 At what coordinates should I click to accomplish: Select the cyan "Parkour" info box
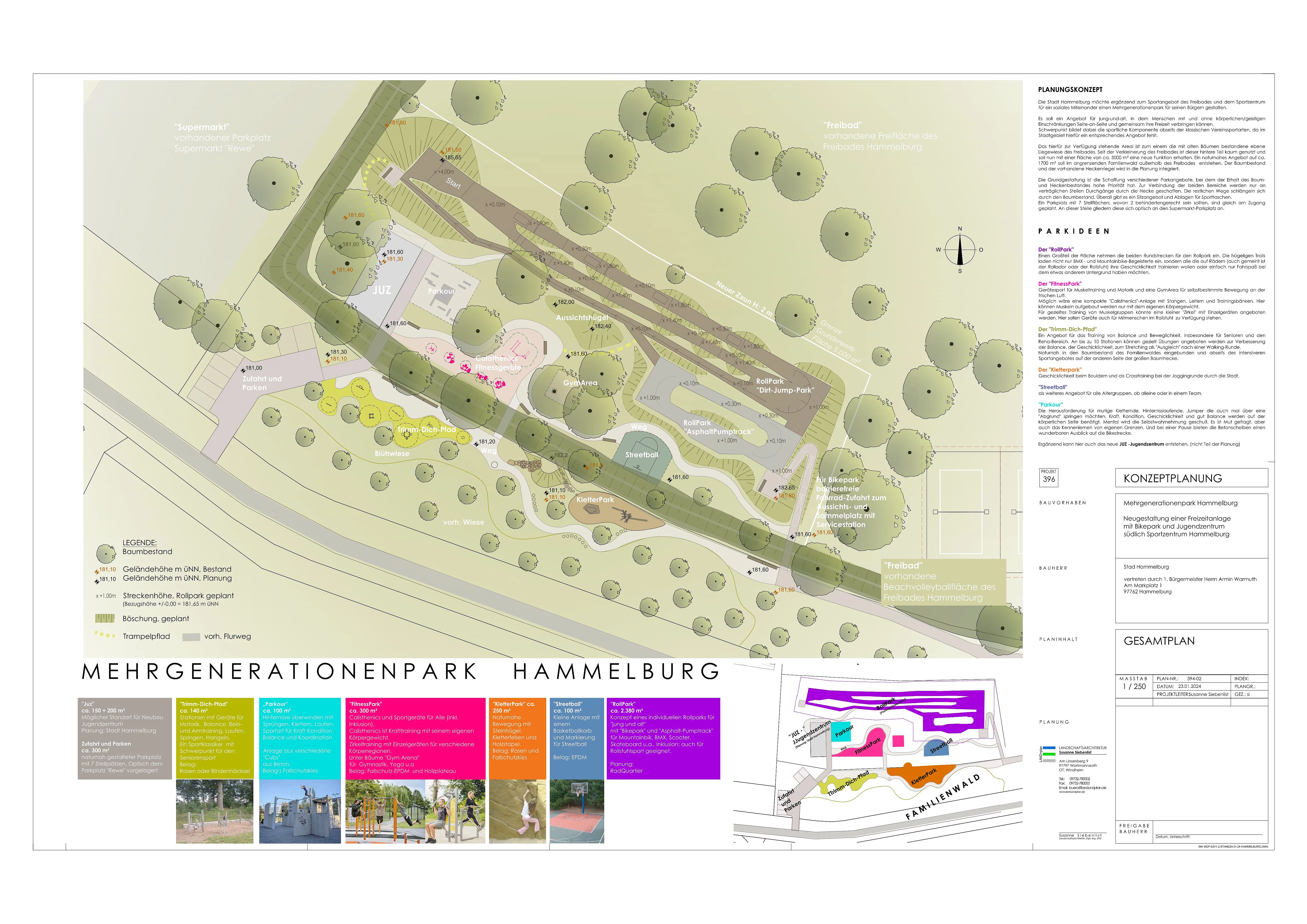299,738
